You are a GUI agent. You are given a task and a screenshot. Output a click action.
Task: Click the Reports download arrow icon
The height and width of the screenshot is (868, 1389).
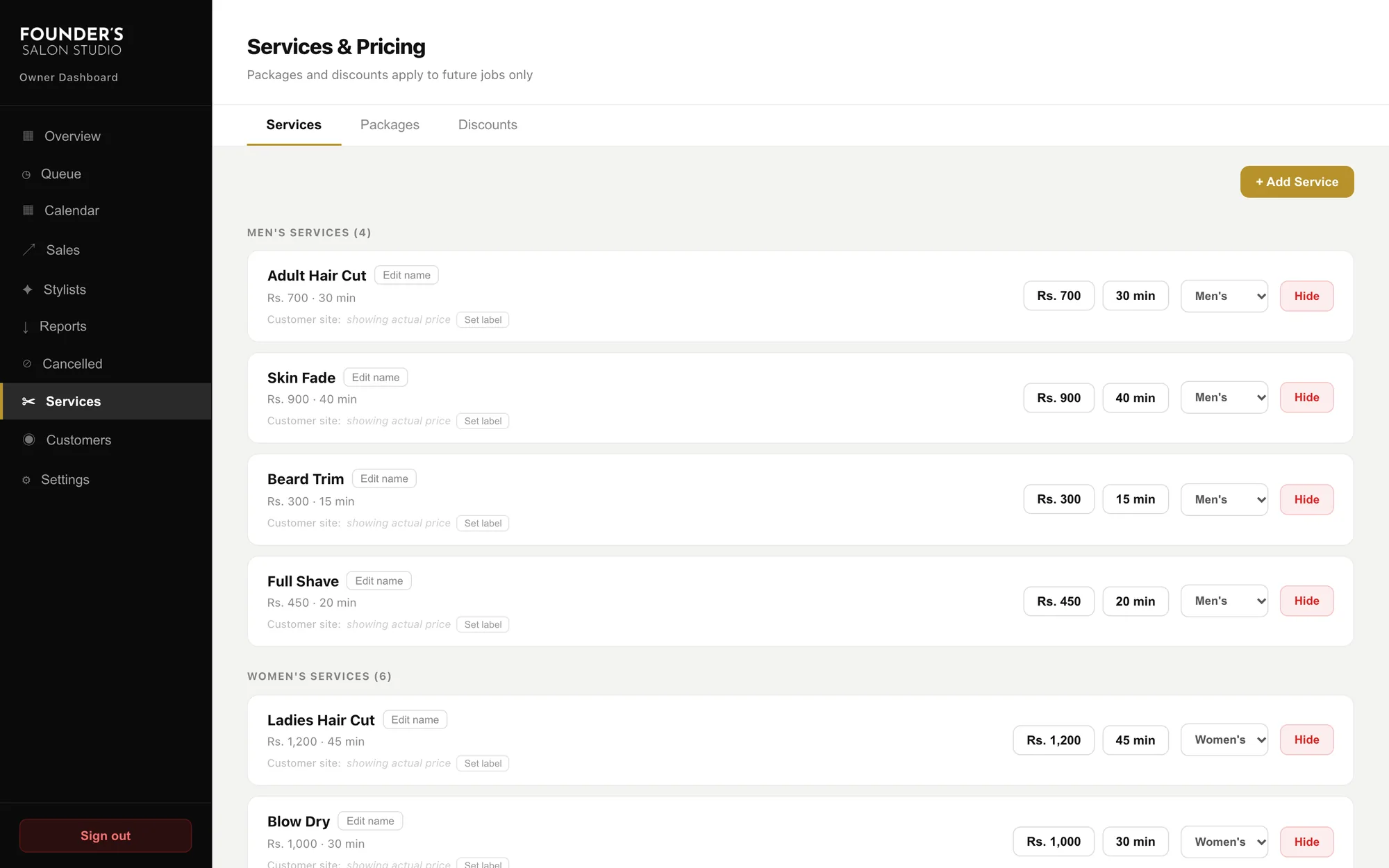tap(26, 327)
